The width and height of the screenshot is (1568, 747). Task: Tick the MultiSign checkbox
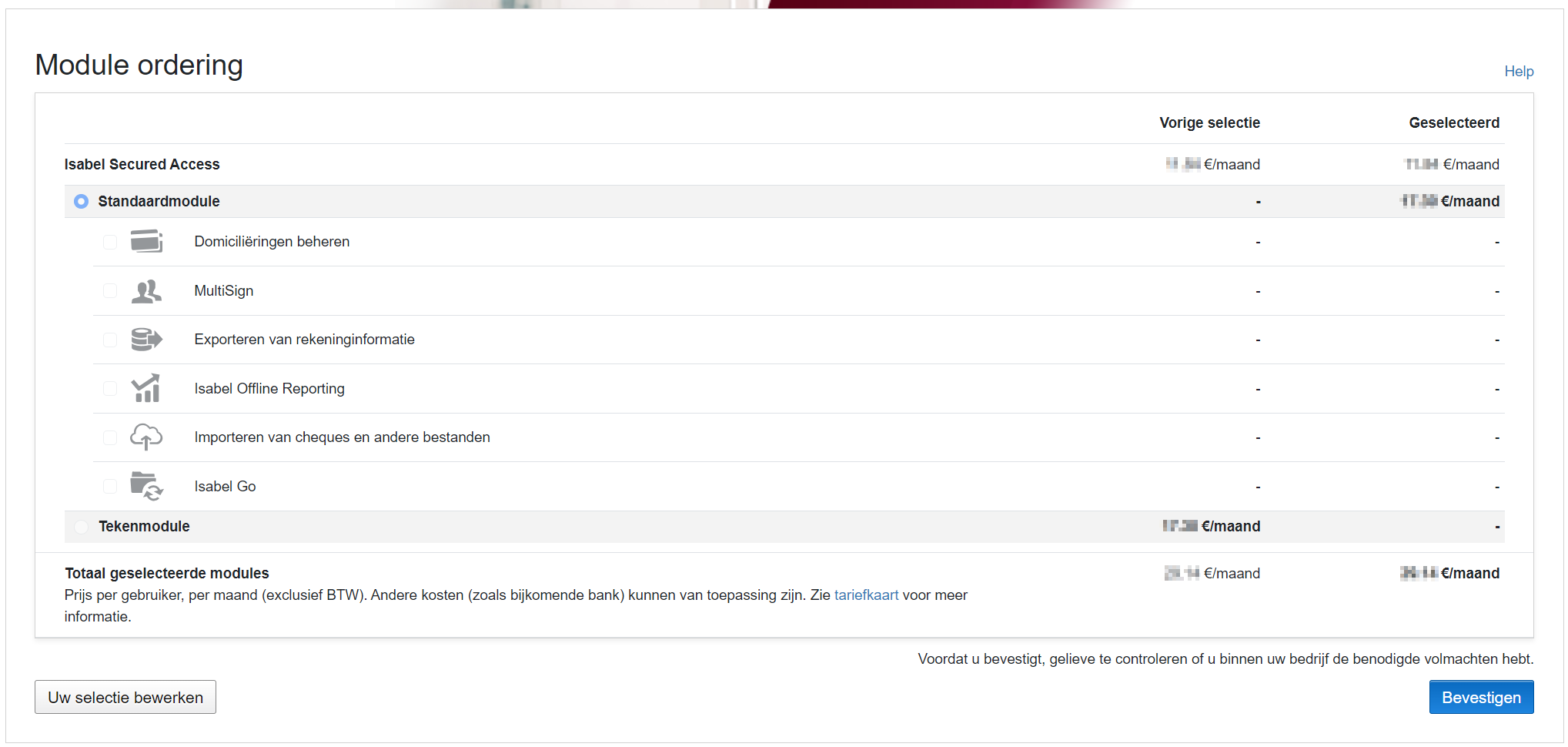(x=110, y=291)
